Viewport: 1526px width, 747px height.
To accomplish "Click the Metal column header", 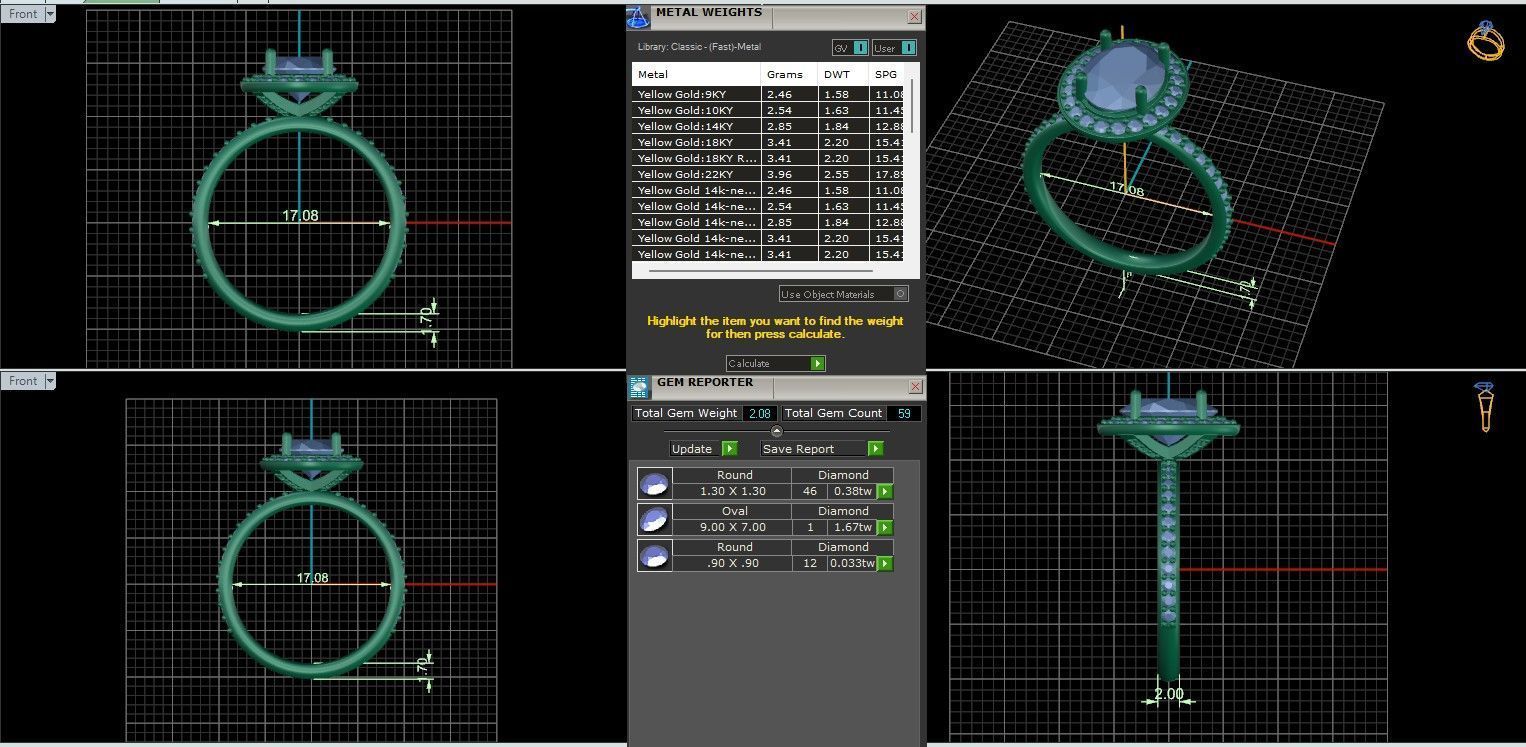I will pos(696,75).
